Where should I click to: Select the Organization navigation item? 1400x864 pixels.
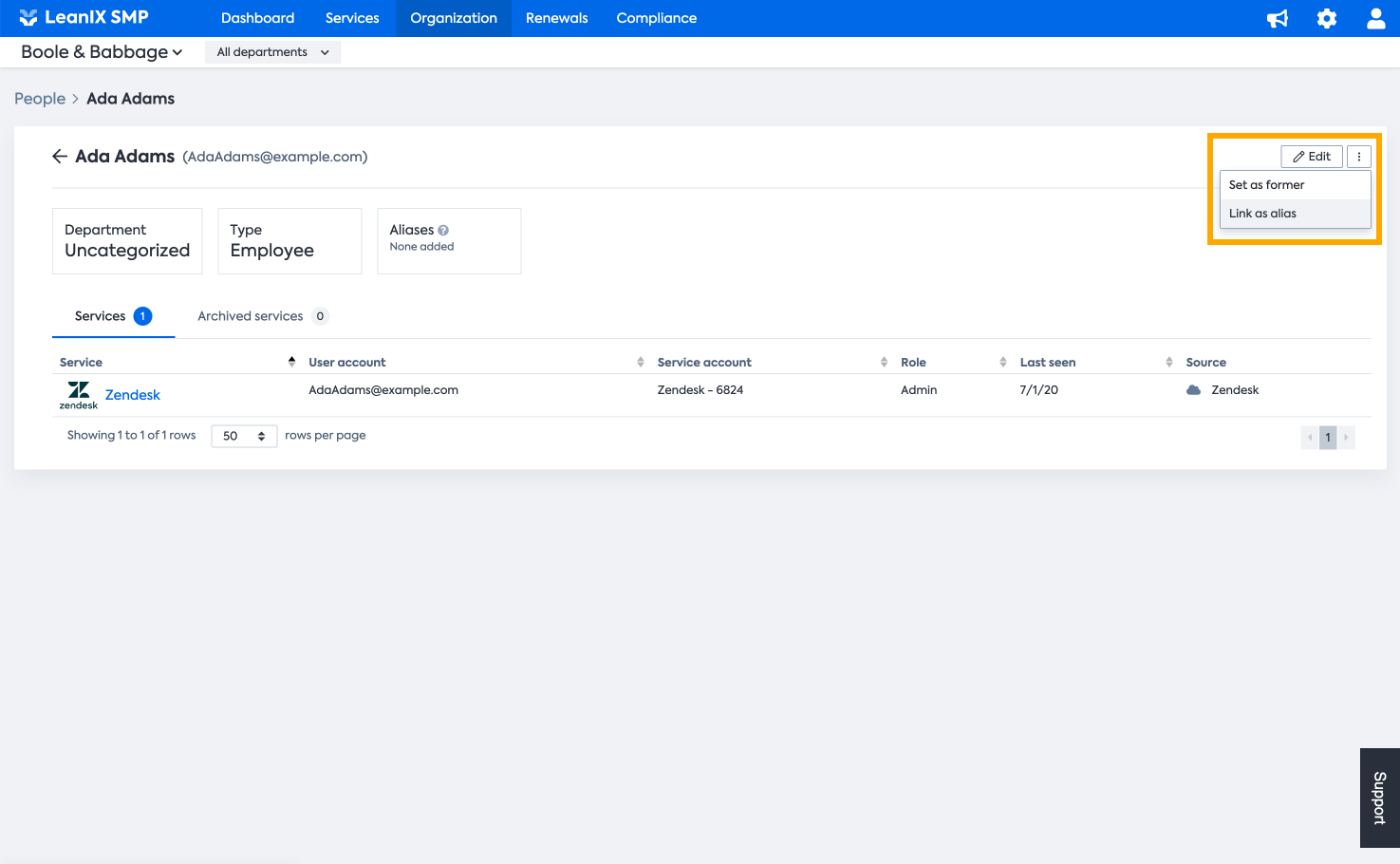tap(454, 18)
